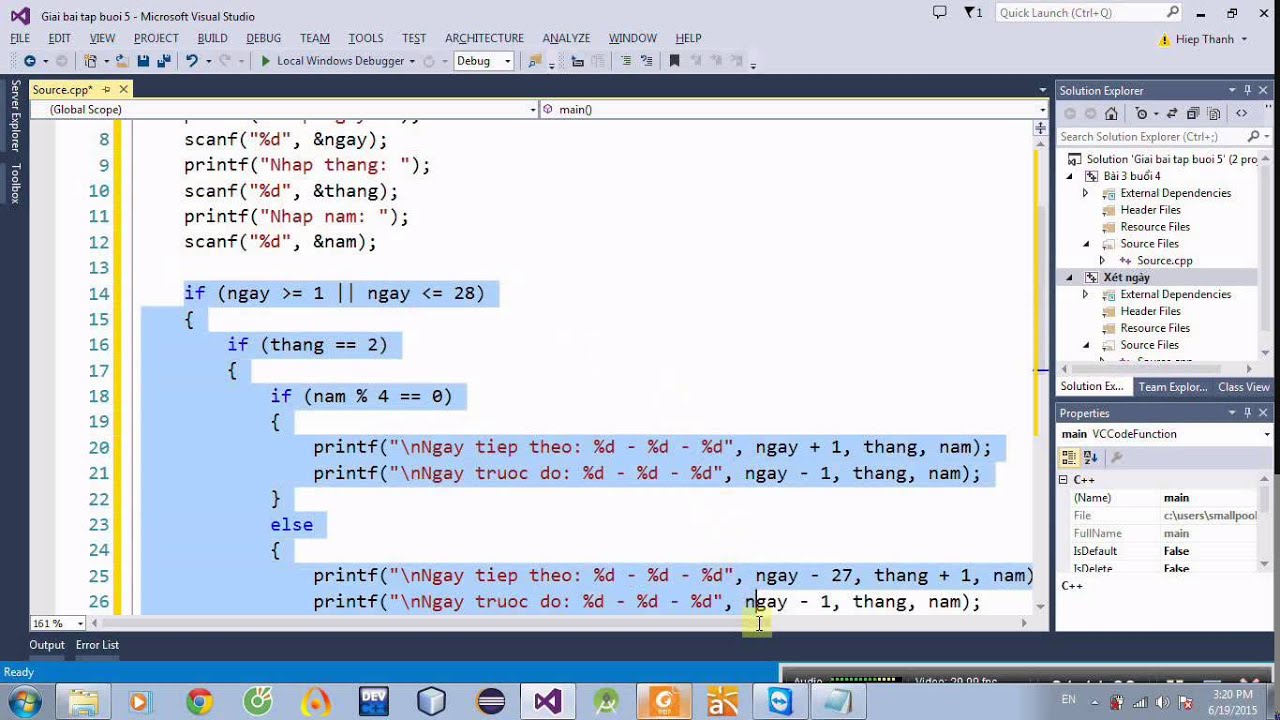Start Local Windows Debugger with green play icon
The width and height of the screenshot is (1280, 720).
click(x=265, y=61)
